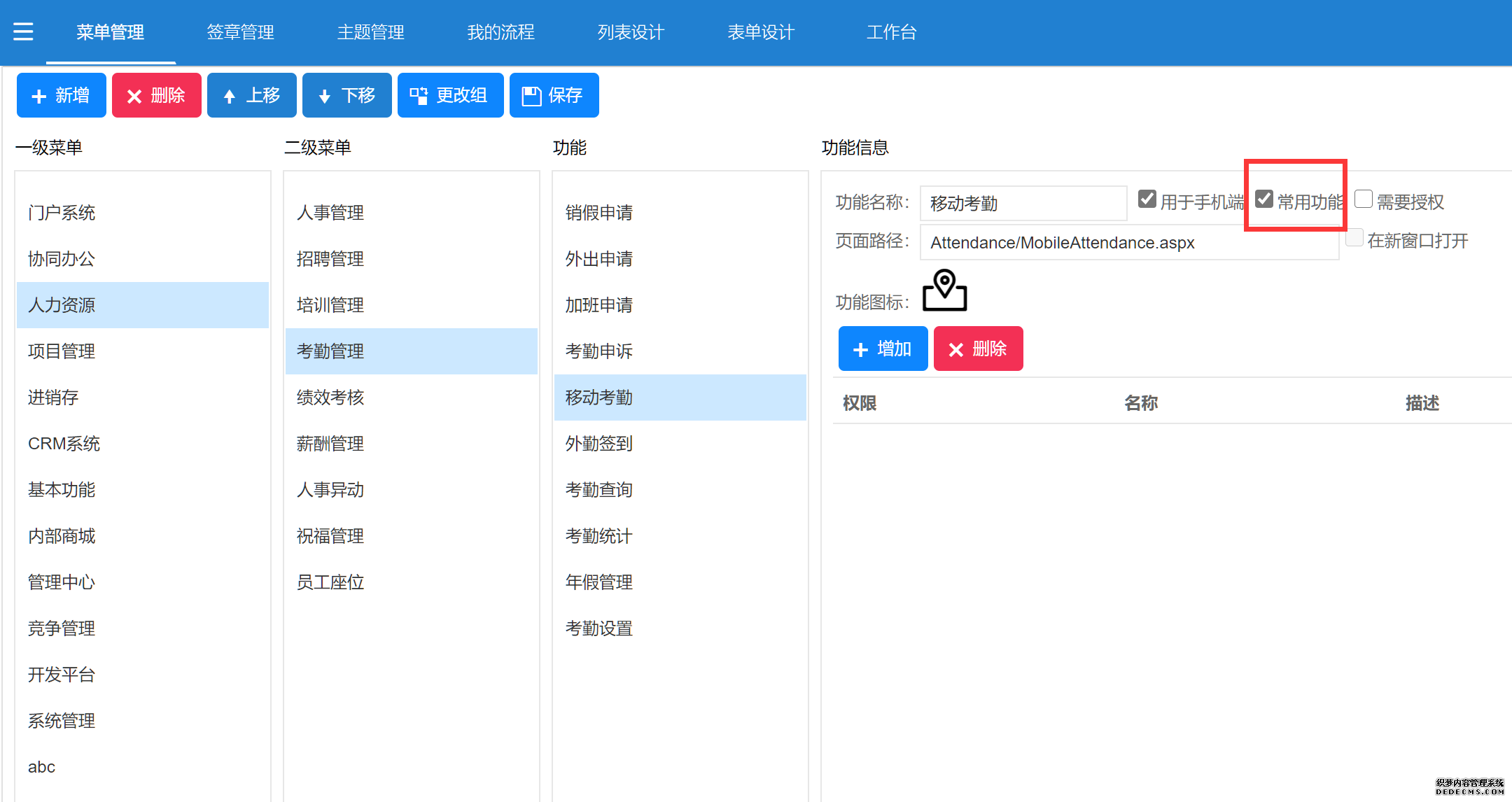Select CRM系统 in first-level menu
Viewport: 1512px width, 802px height.
tap(143, 444)
